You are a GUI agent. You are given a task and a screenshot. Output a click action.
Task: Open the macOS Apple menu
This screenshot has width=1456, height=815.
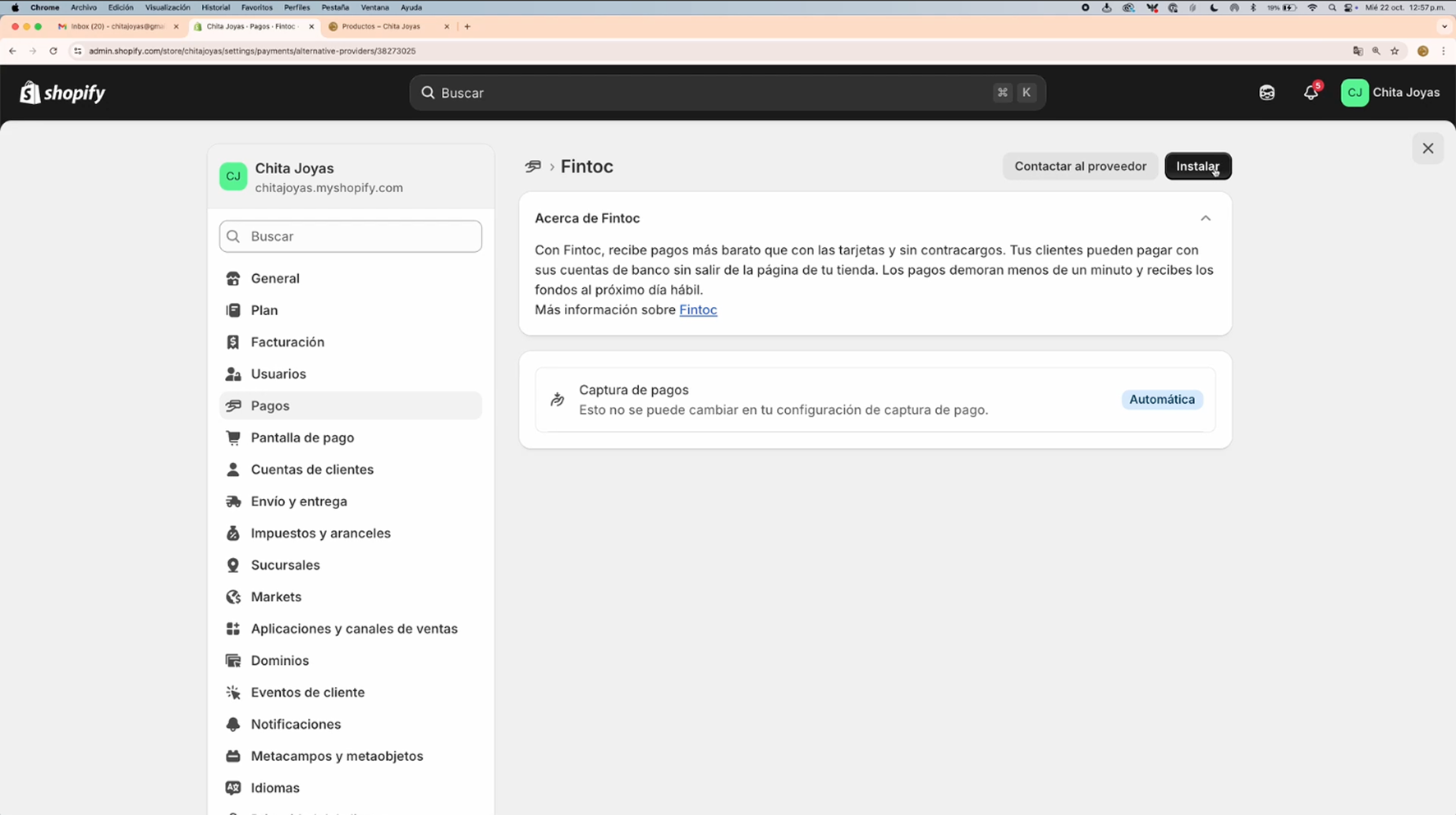pyautogui.click(x=15, y=7)
